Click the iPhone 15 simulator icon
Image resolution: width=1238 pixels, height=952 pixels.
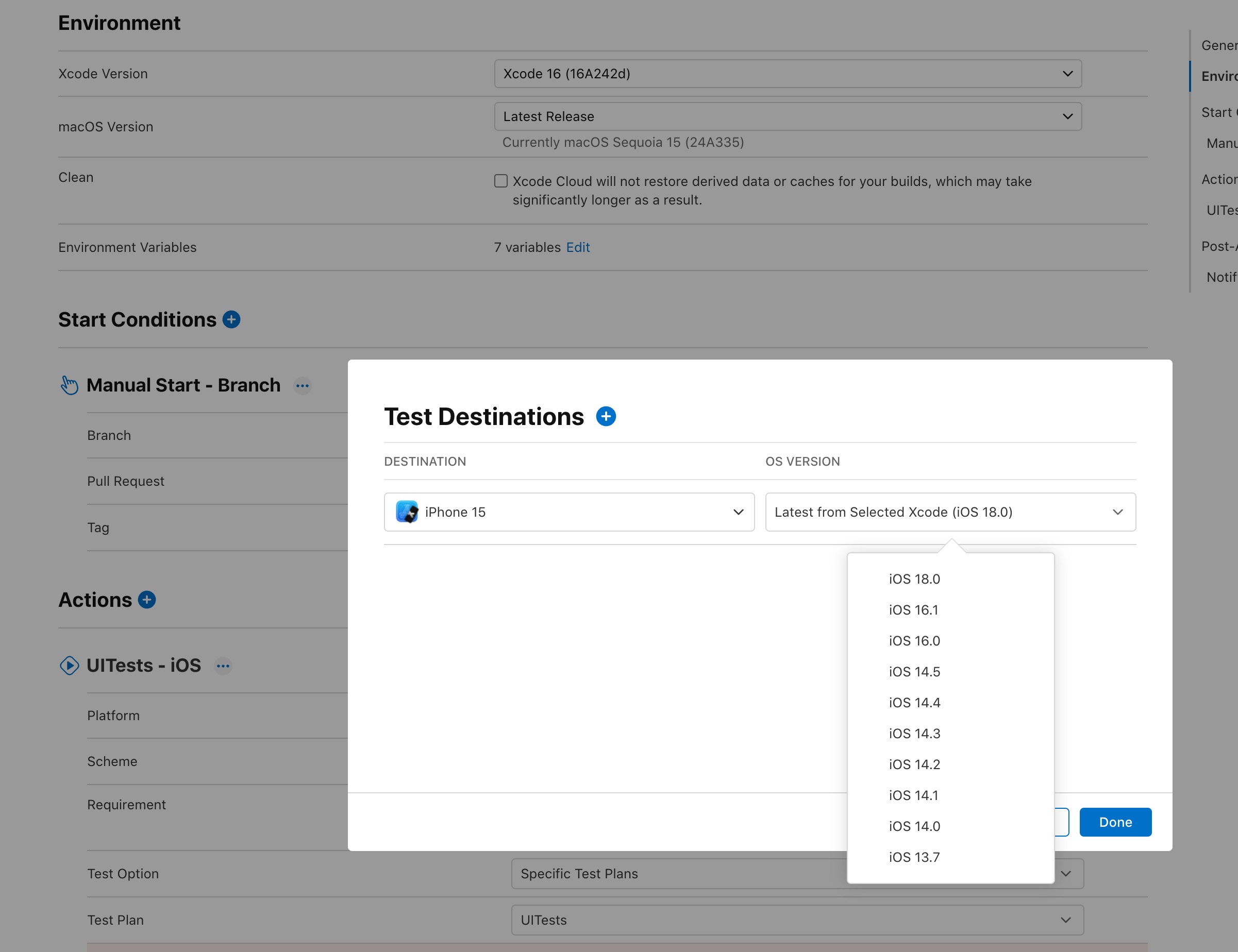click(407, 512)
